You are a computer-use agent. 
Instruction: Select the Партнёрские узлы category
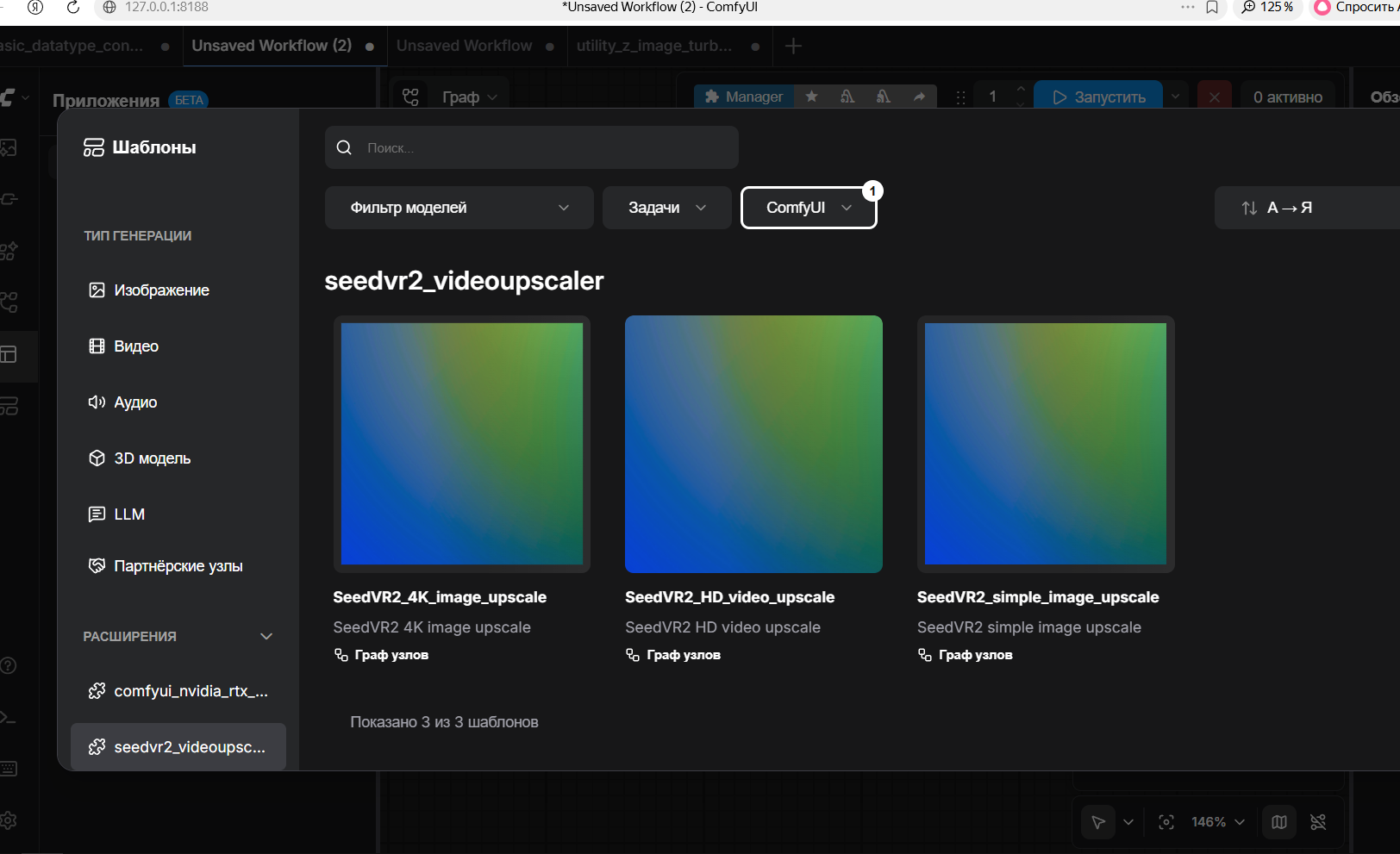tap(178, 566)
